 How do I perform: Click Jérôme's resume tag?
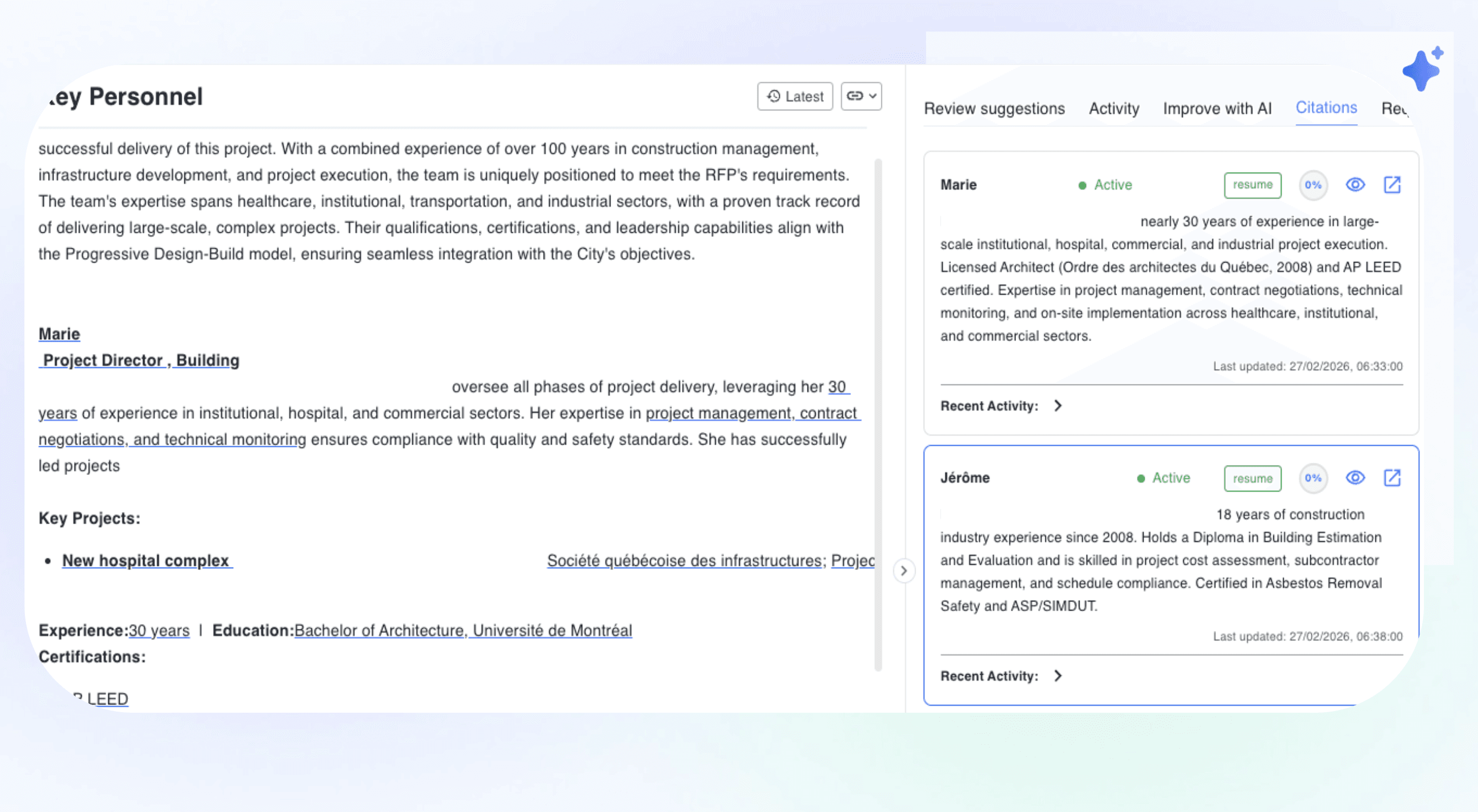(1252, 478)
